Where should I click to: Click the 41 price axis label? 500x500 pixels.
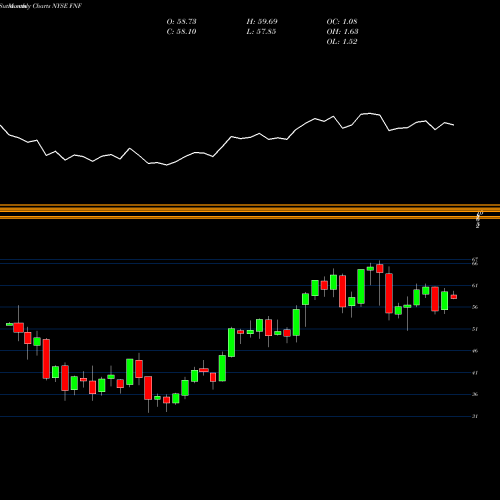[475, 373]
